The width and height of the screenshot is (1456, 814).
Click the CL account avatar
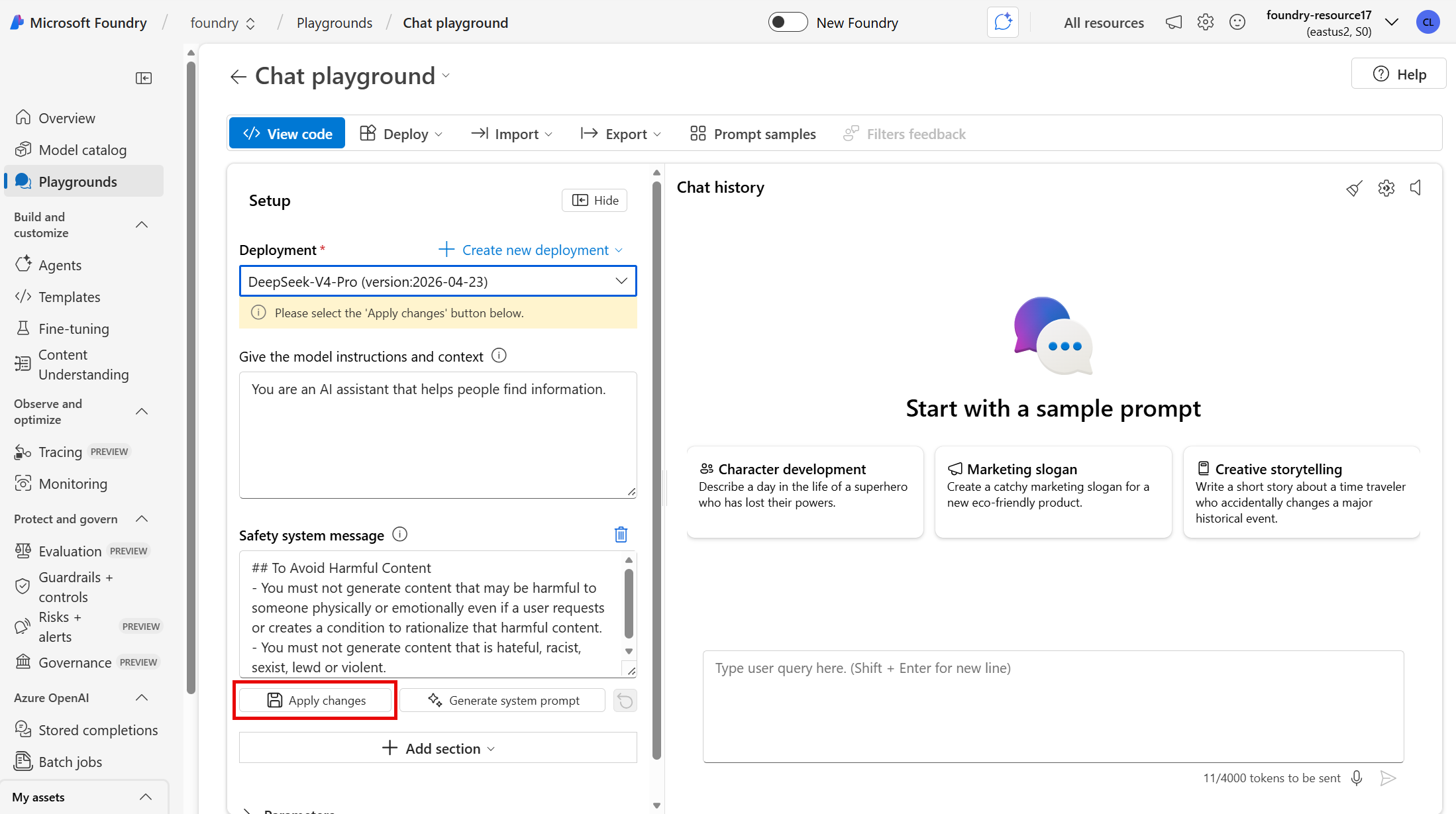tap(1428, 23)
